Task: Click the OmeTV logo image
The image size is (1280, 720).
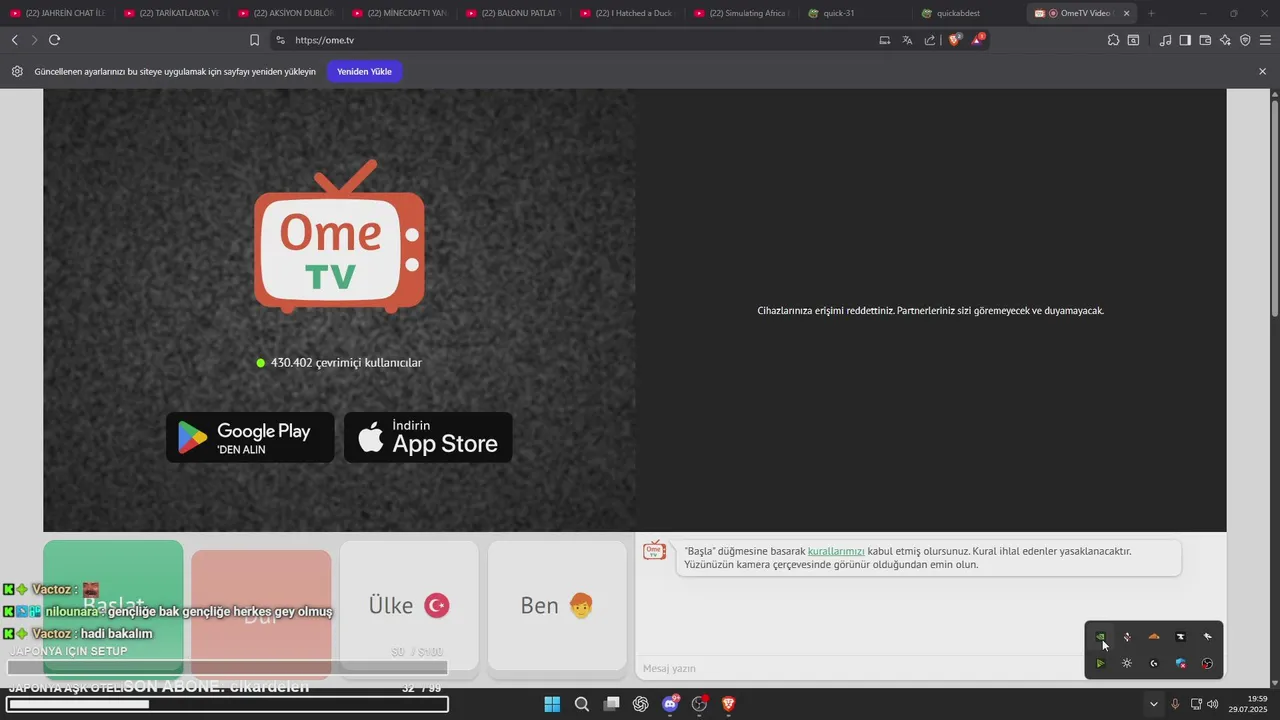Action: pyautogui.click(x=339, y=236)
